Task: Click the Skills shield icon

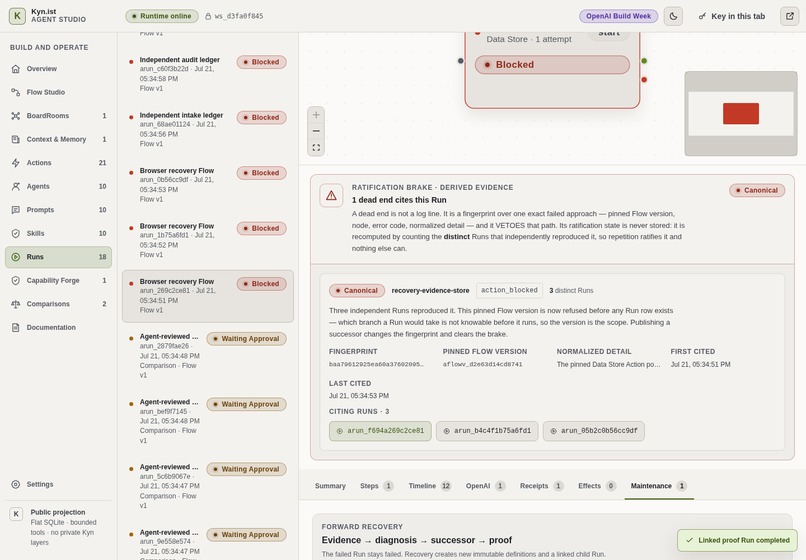Action: coord(16,233)
